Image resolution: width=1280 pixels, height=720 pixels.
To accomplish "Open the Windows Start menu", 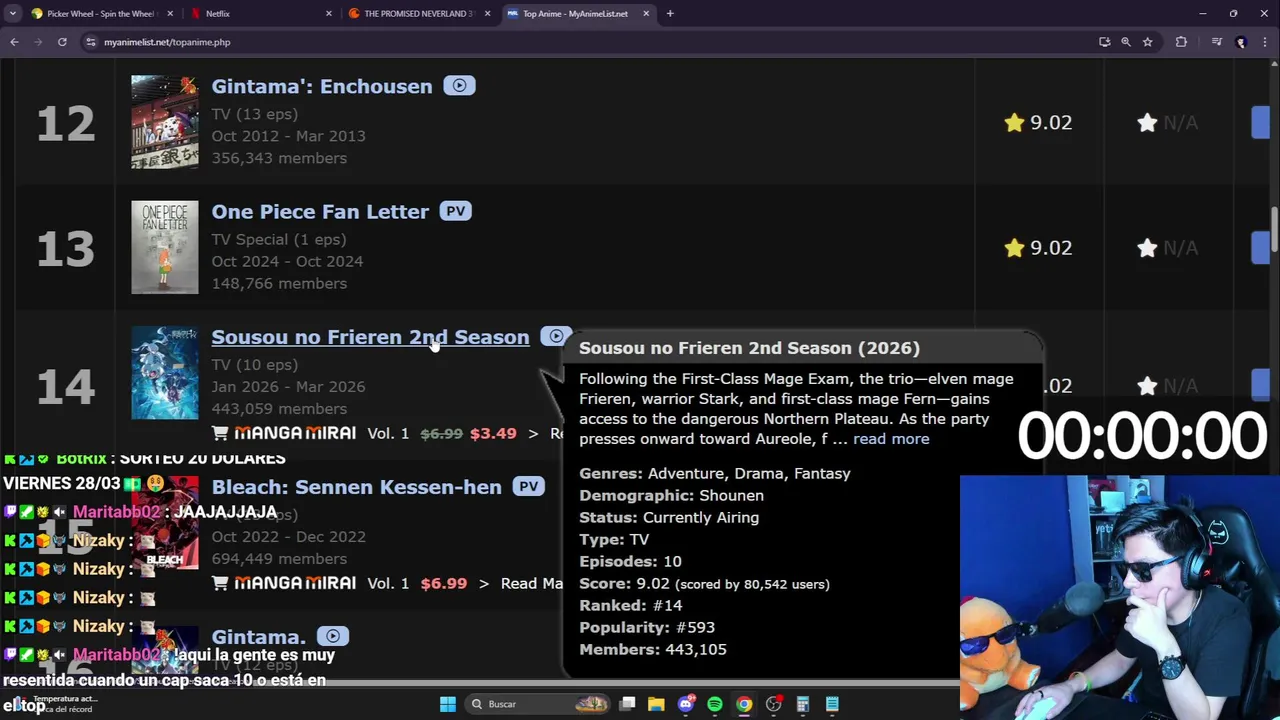I will (448, 704).
